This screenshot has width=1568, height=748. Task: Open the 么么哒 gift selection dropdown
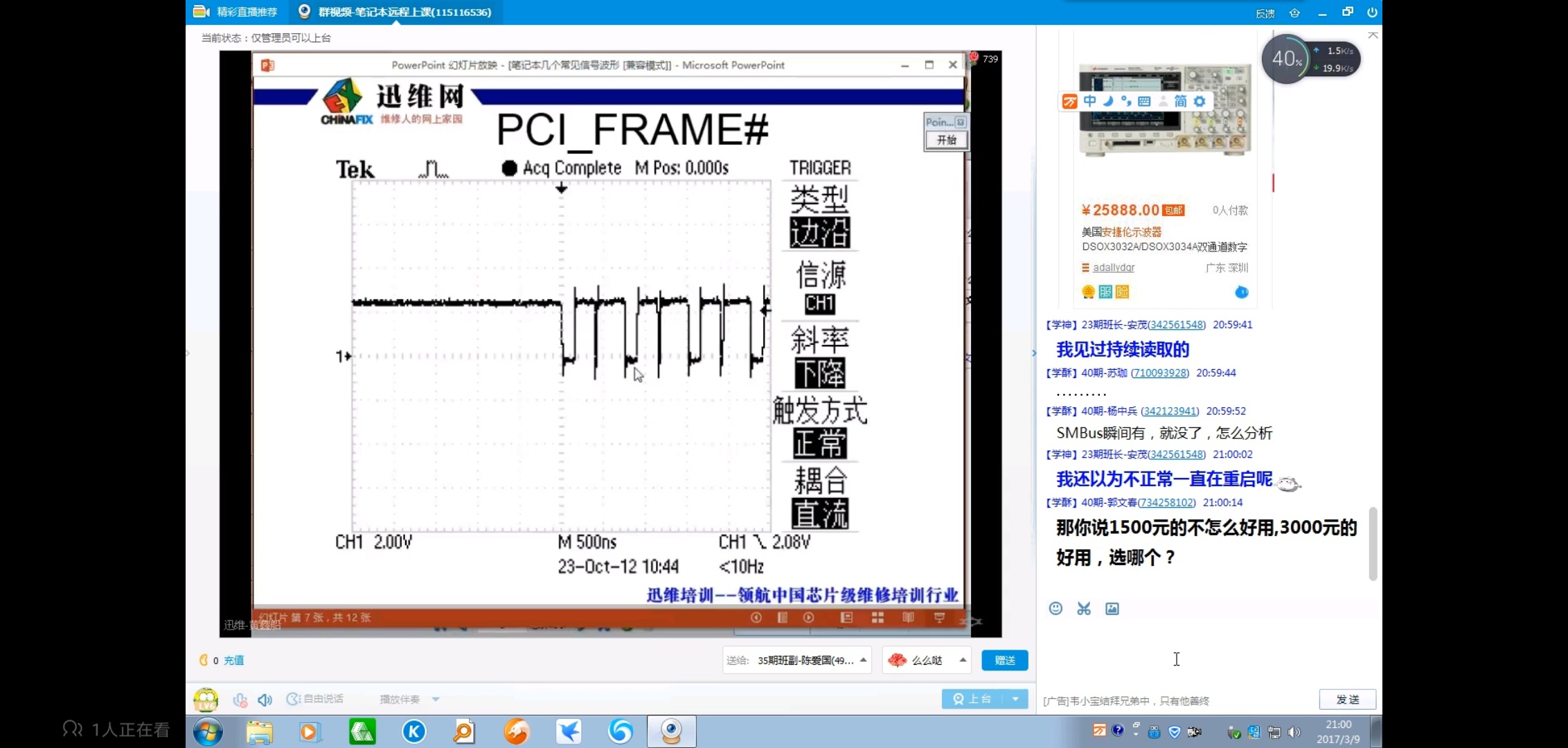pyautogui.click(x=963, y=660)
